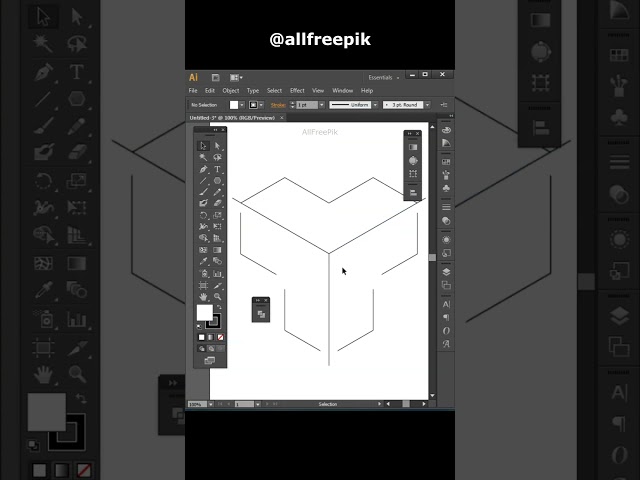This screenshot has height=480, width=640.
Task: Click the Go to Bridge button
Action: [216, 78]
